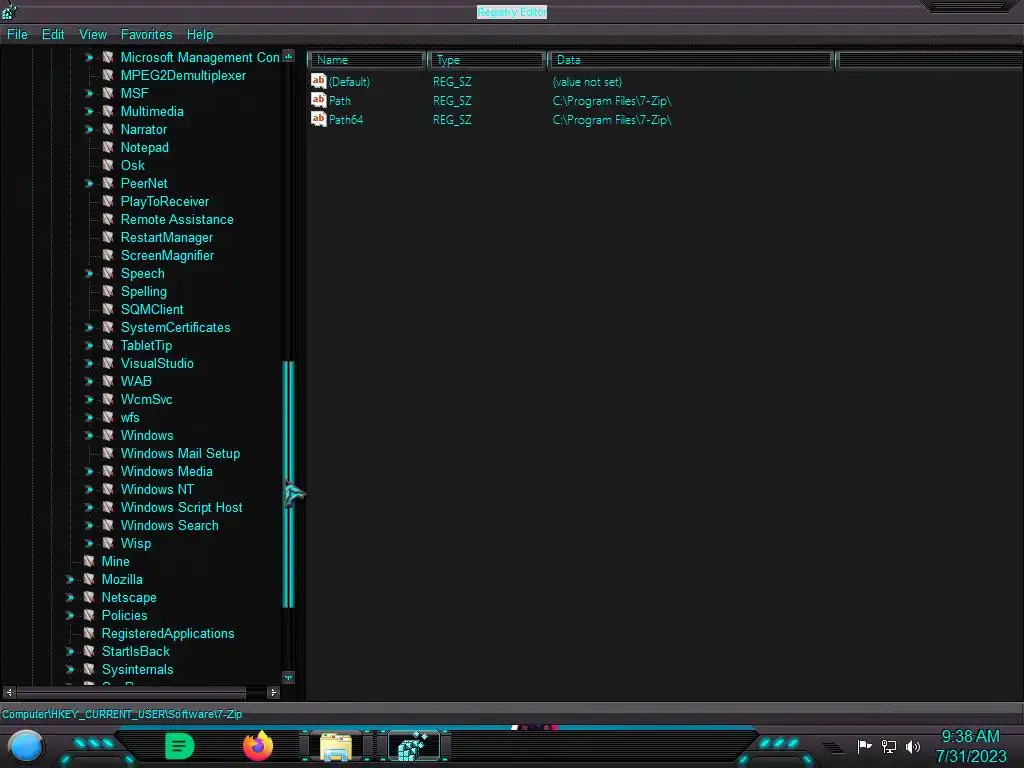
Task: Launch Firefox from the taskbar
Action: click(258, 746)
